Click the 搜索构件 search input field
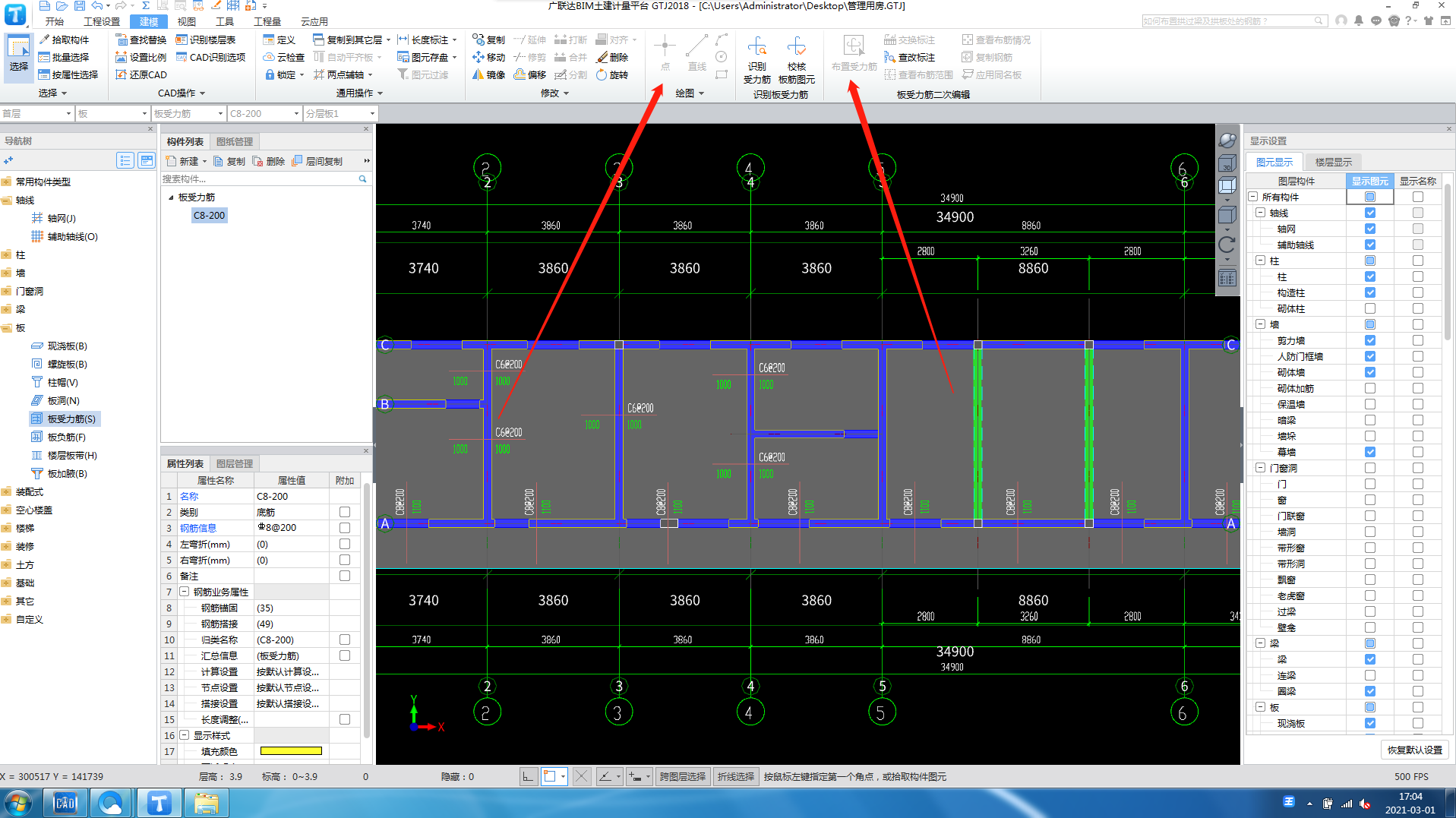1456x818 pixels. [258, 179]
